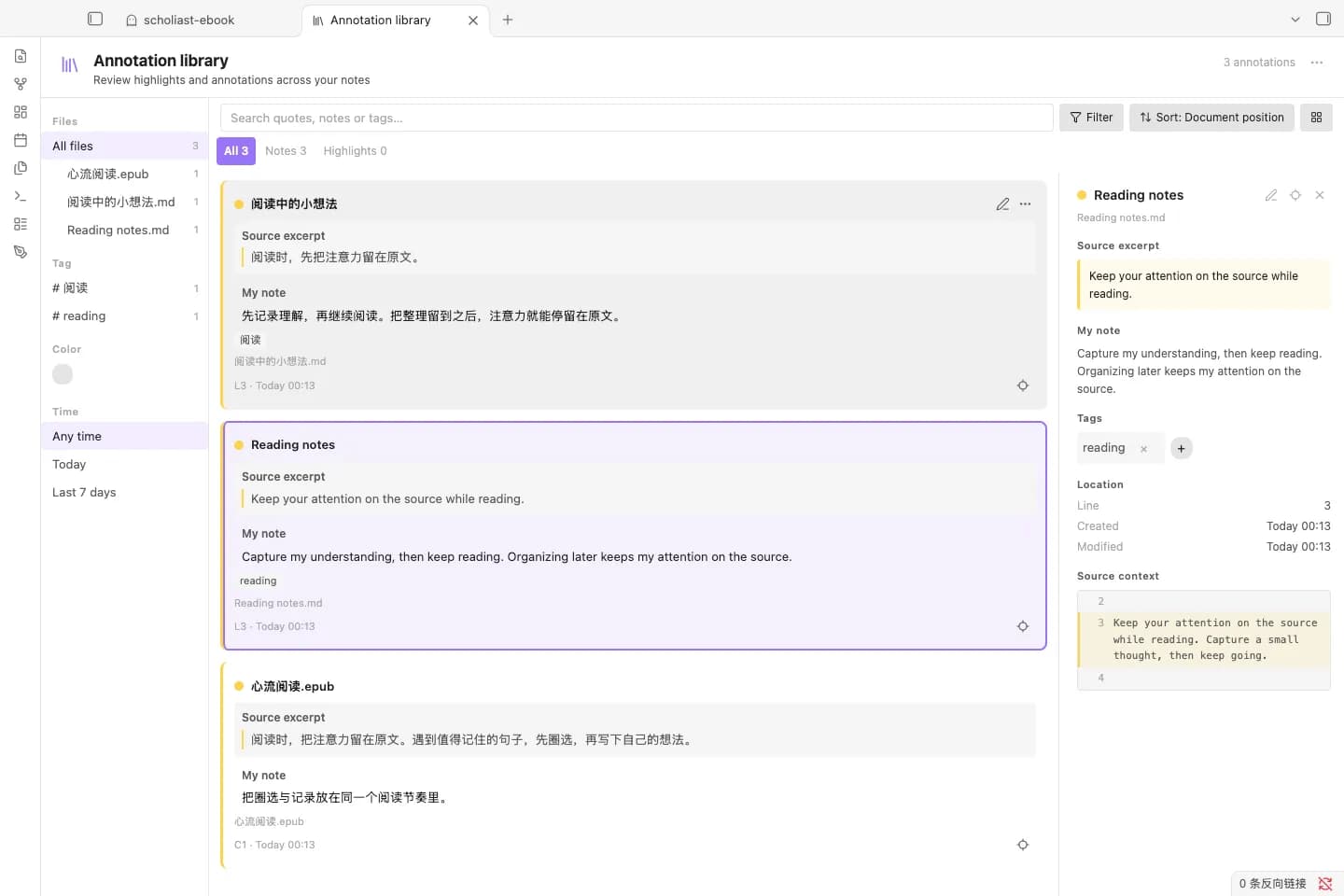1344x896 pixels.
Task: Click the four-squares canvas icon in ribbon
Action: pyautogui.click(x=21, y=112)
